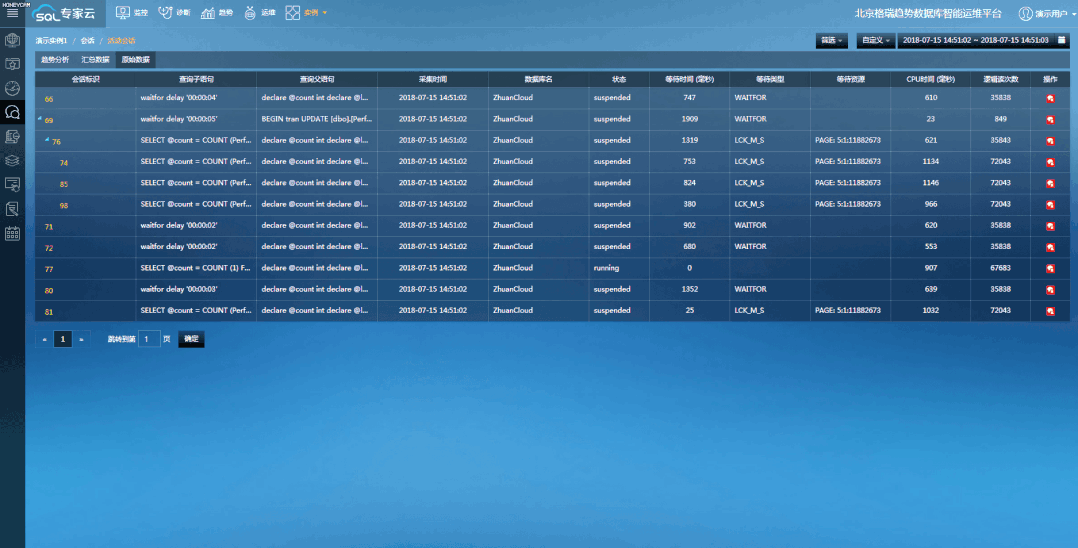Image resolution: width=1078 pixels, height=548 pixels.
Task: Click the red action icon for session 98
Action: pos(1050,205)
